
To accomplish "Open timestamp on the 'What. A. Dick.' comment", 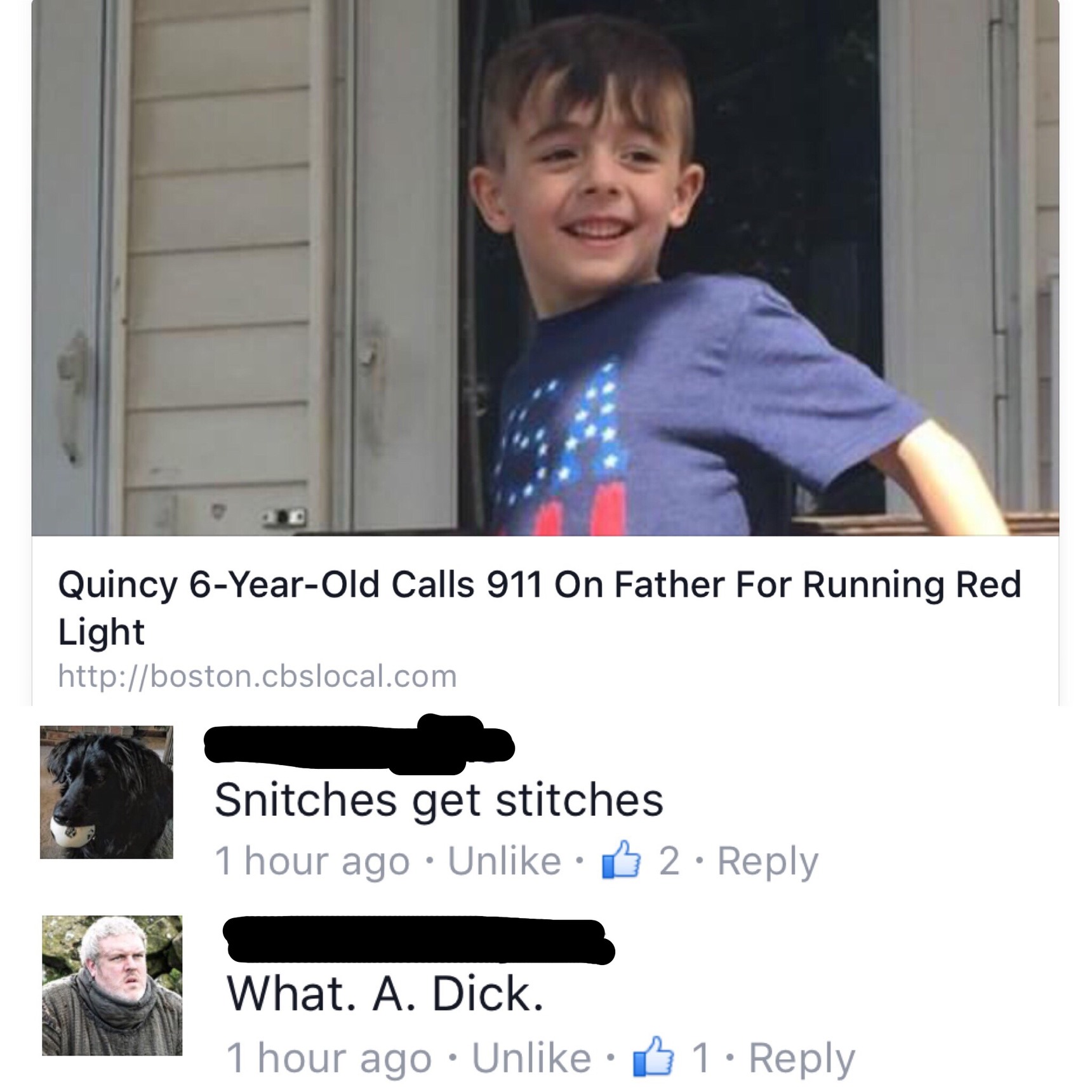I will (x=330, y=1058).
